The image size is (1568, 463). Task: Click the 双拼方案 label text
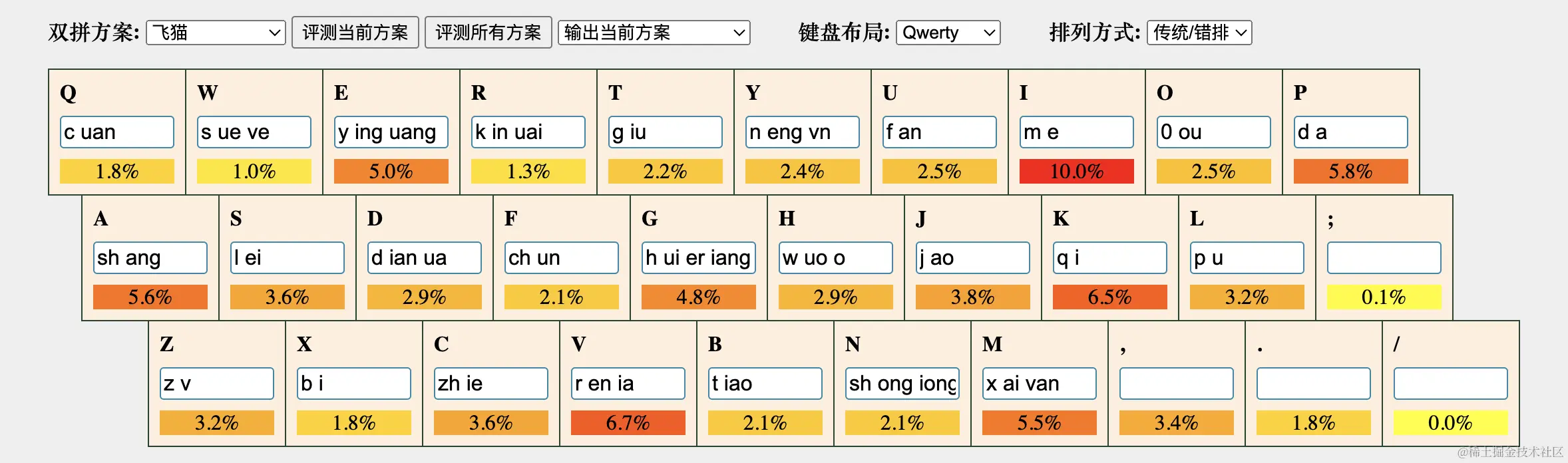coord(94,33)
